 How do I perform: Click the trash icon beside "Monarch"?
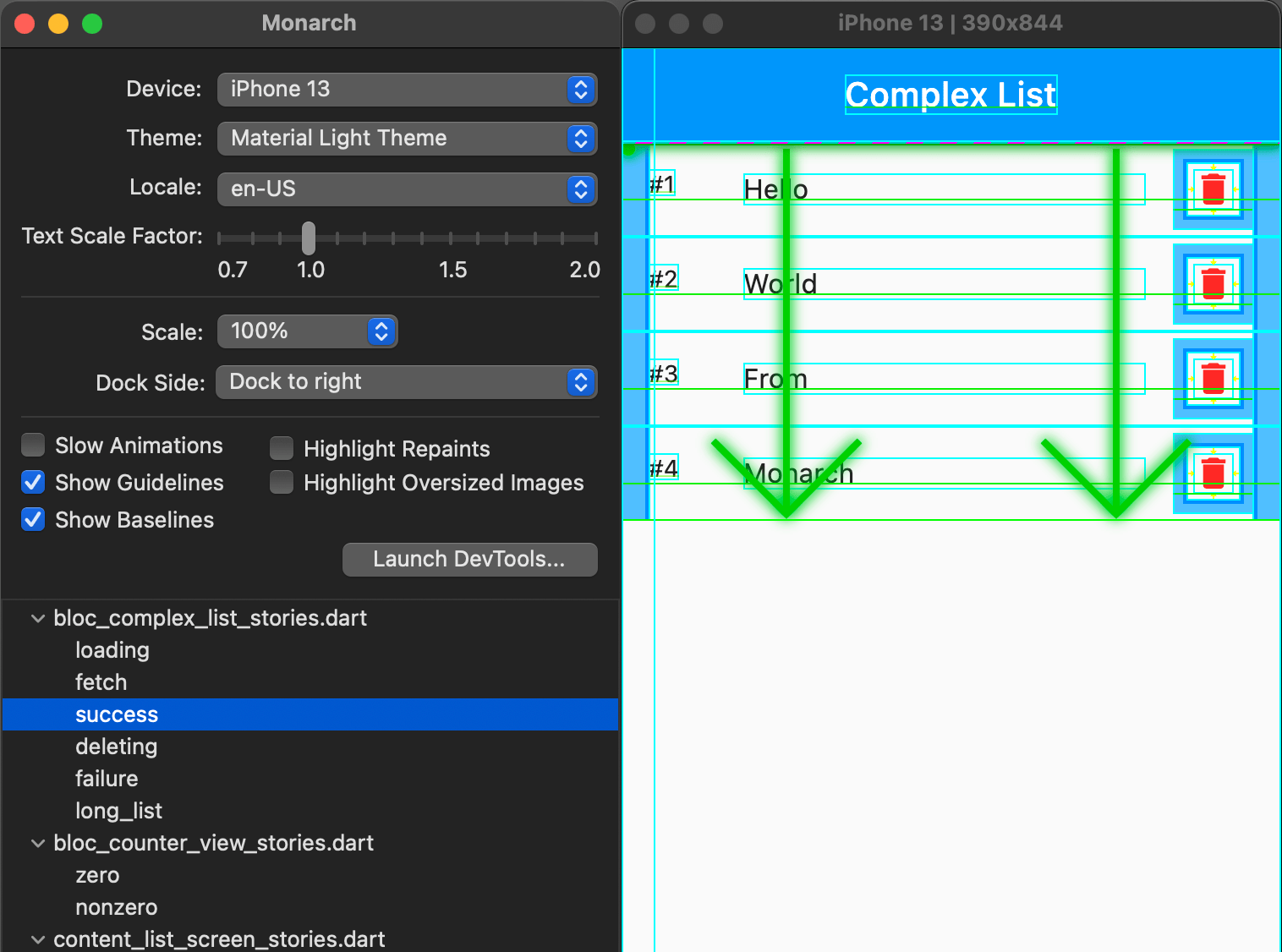pos(1213,473)
